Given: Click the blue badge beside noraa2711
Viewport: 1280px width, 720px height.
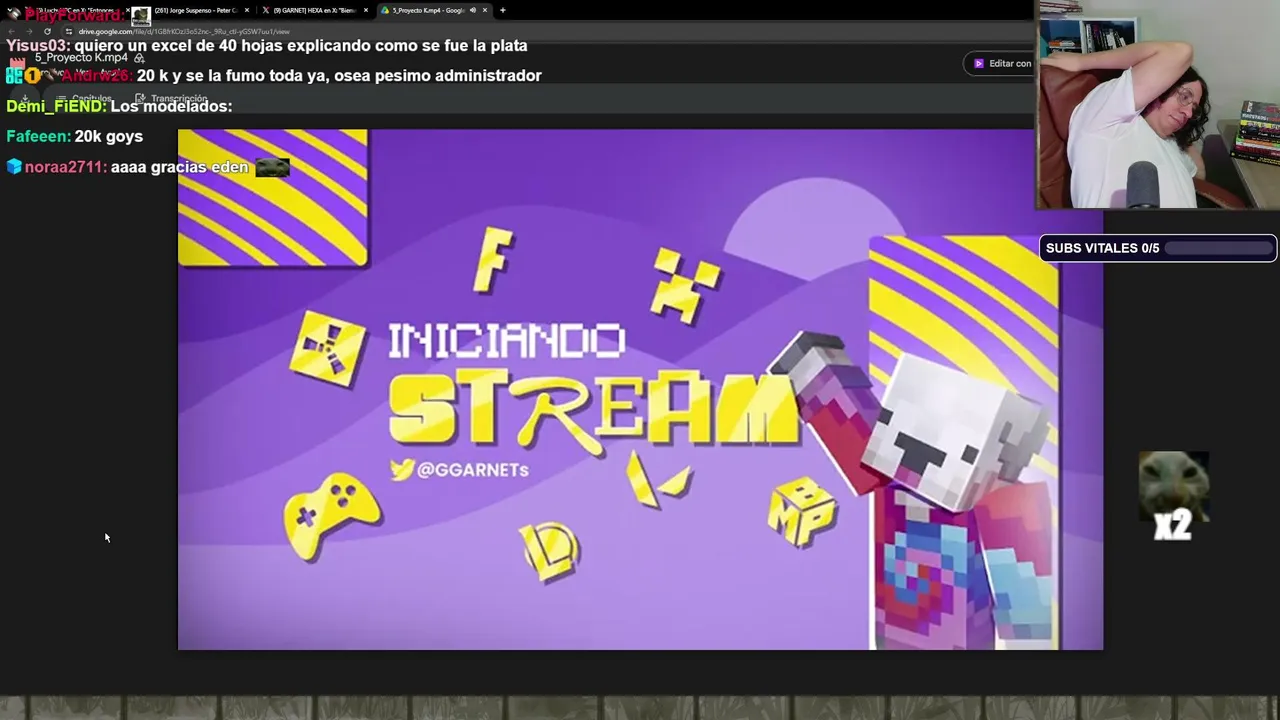Looking at the screenshot, I should pos(14,167).
